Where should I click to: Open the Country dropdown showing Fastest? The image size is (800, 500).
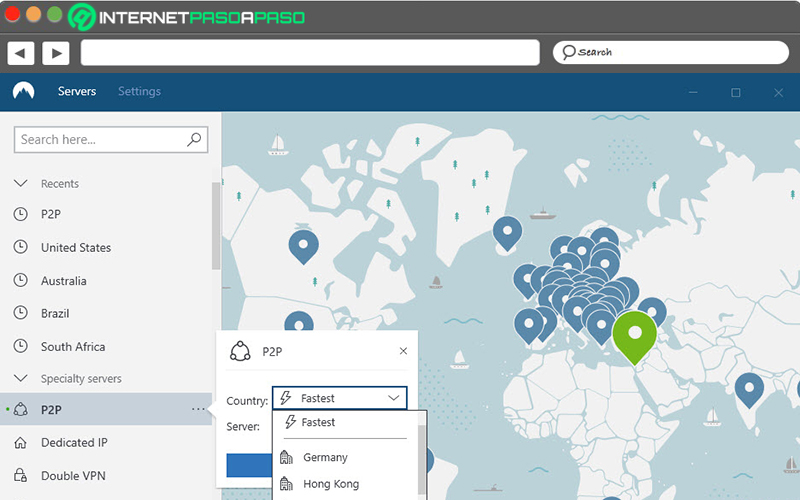(340, 398)
